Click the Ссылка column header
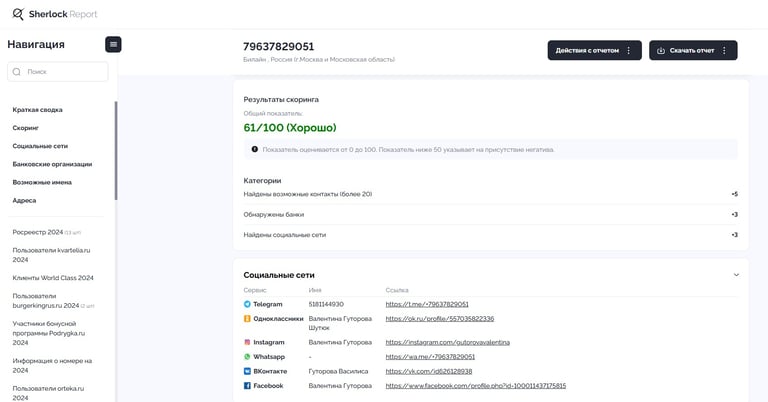 point(397,290)
